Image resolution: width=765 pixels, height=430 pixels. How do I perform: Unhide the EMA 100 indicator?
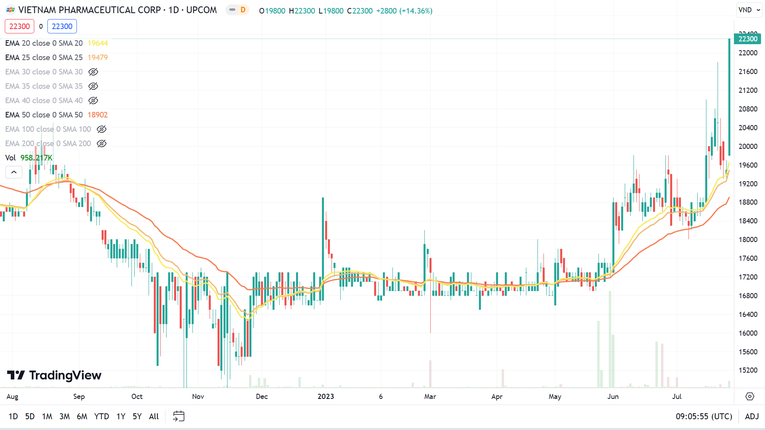[101, 129]
